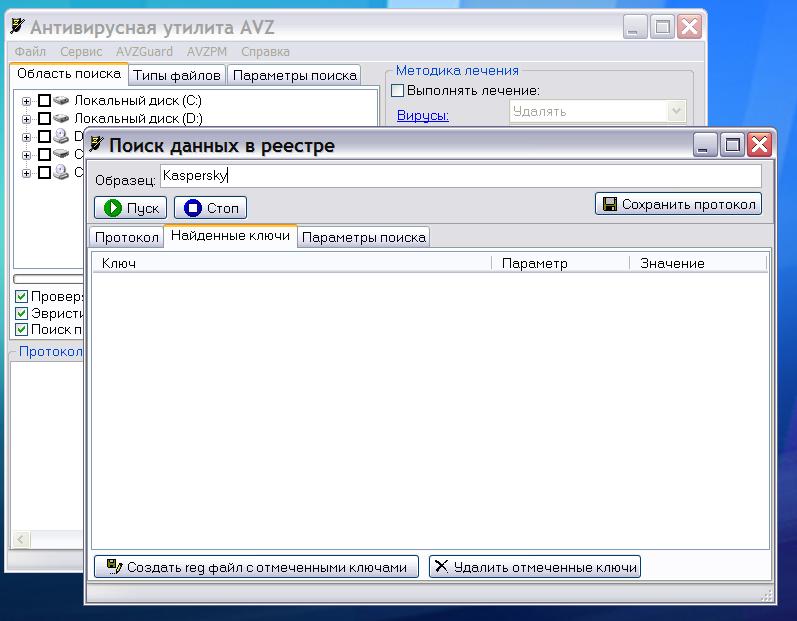Click the blue stop icon on Стоп

193,208
